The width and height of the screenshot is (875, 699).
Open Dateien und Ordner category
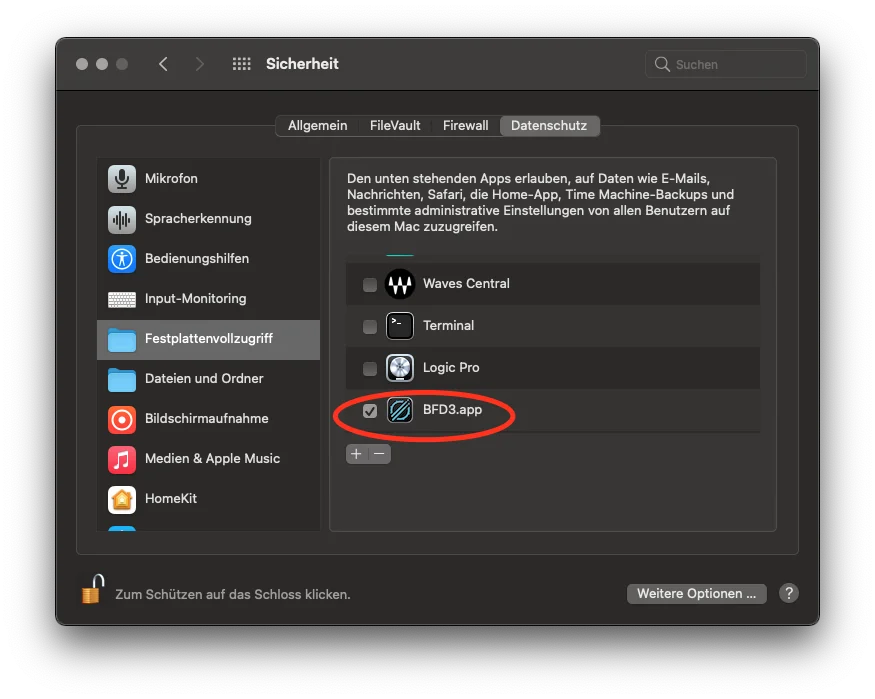[x=208, y=379]
